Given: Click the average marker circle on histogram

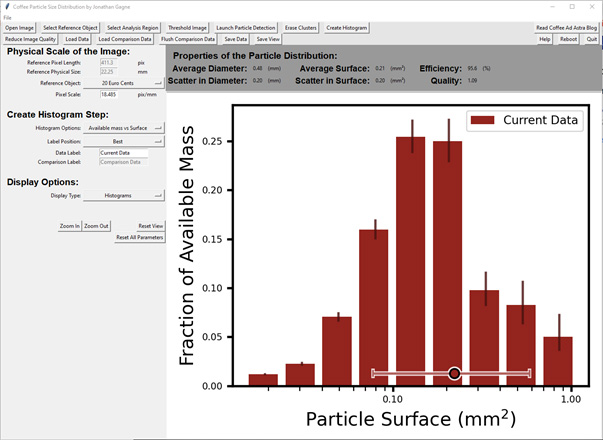Looking at the screenshot, I should pyautogui.click(x=455, y=373).
